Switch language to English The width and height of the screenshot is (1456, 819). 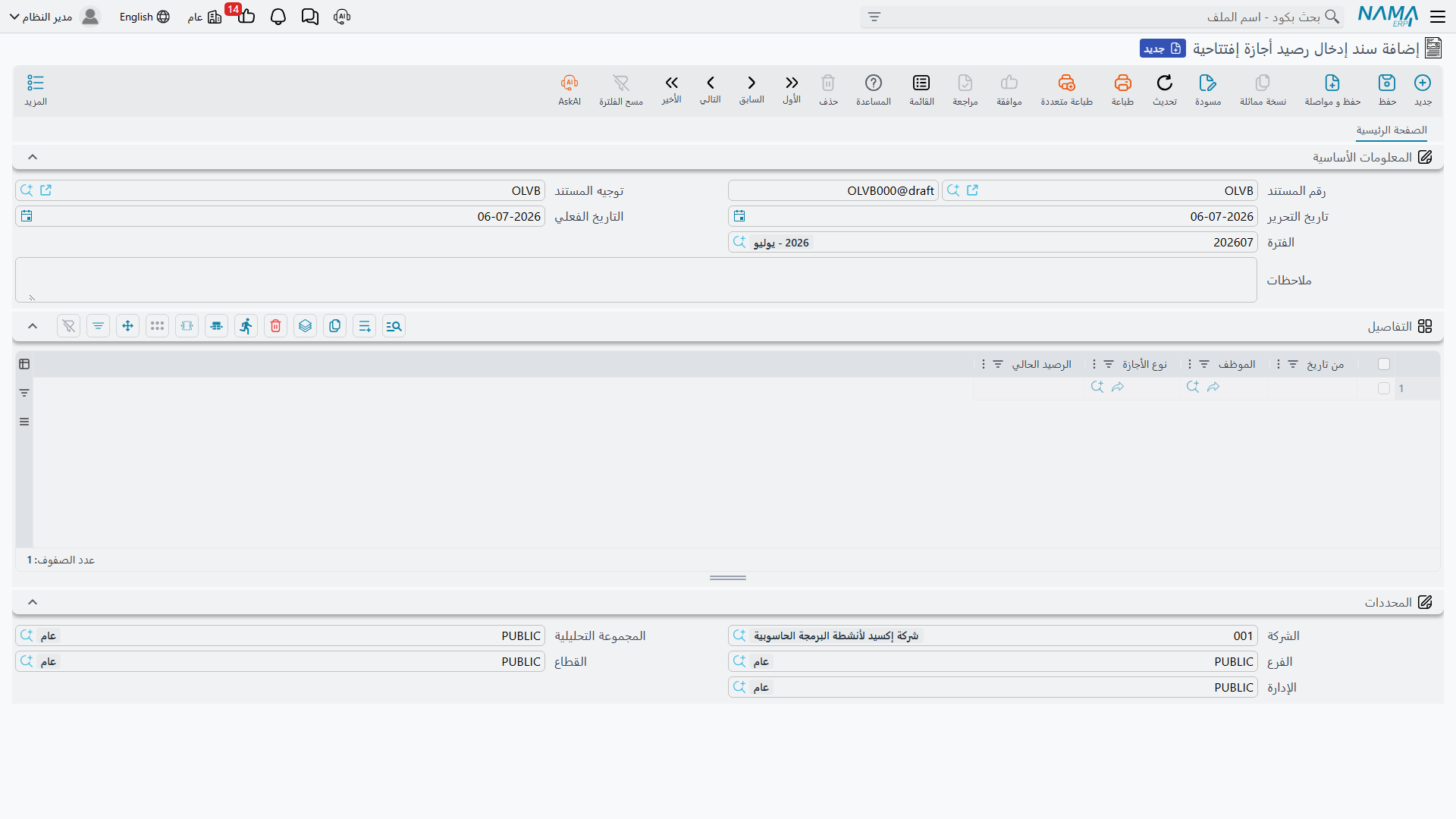144,17
